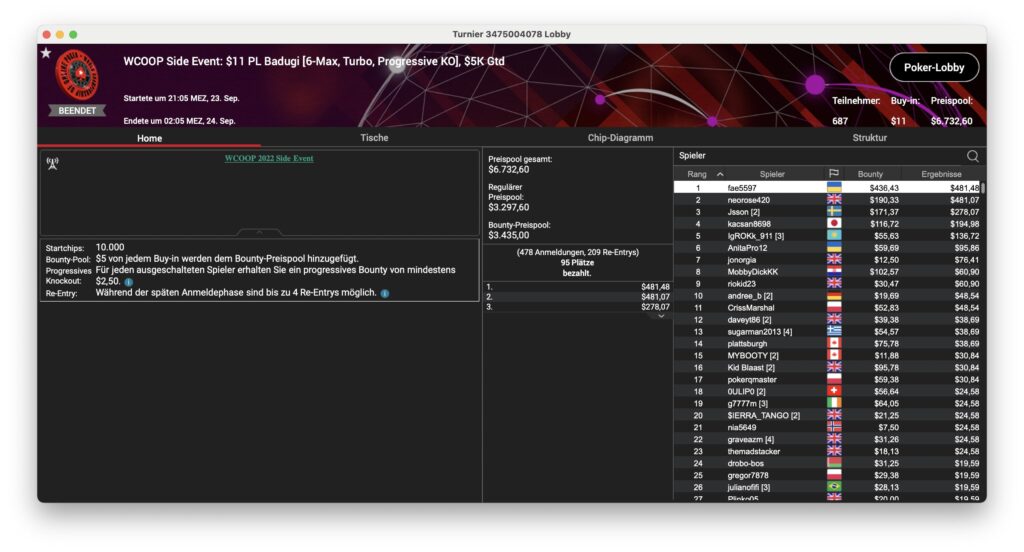Click the Japan flag beside kacsan8698
The image size is (1024, 552).
point(833,224)
